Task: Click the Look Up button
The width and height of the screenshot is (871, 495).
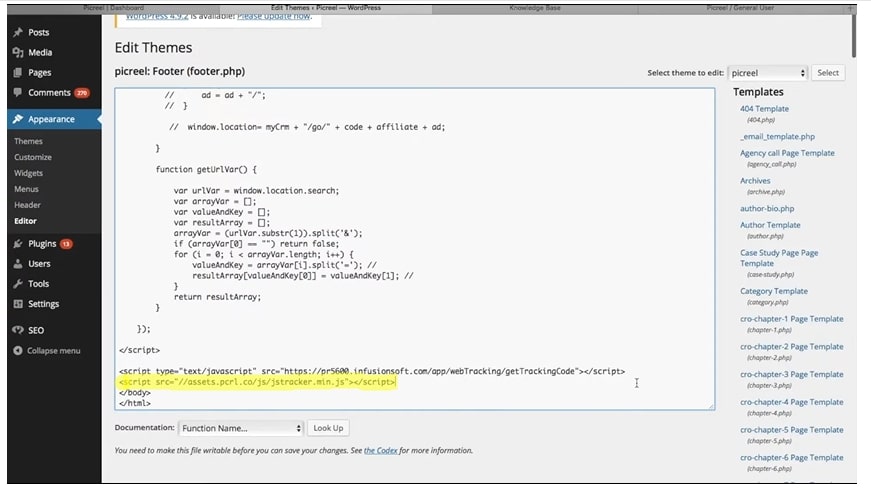Action: point(328,428)
